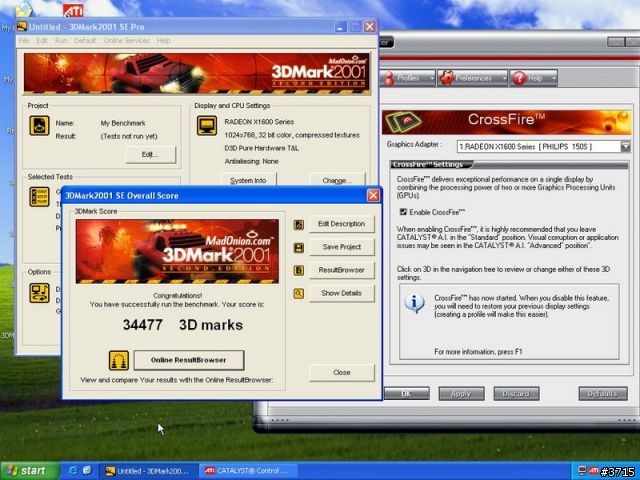Open the File menu in 3DMark2001
The image size is (640, 480).
pyautogui.click(x=24, y=40)
